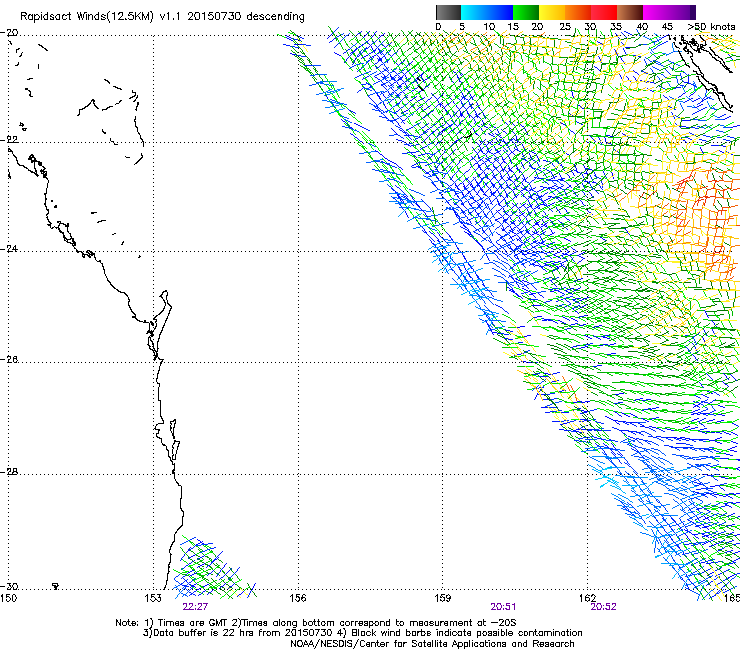This screenshot has height=650, width=740.
Task: Click the purple 22:27 swath time label
Action: point(195,607)
